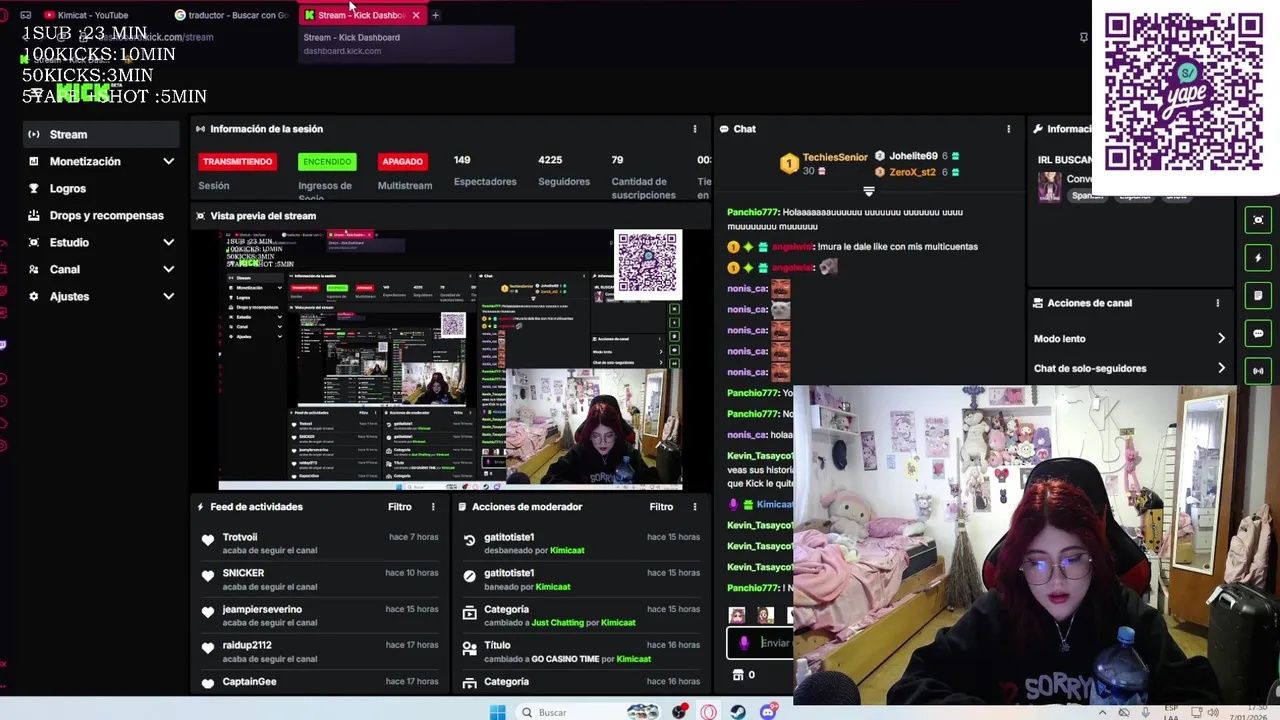The width and height of the screenshot is (1280, 720).
Task: Click jeampierseverino entry in activity feed
Action: pos(320,615)
